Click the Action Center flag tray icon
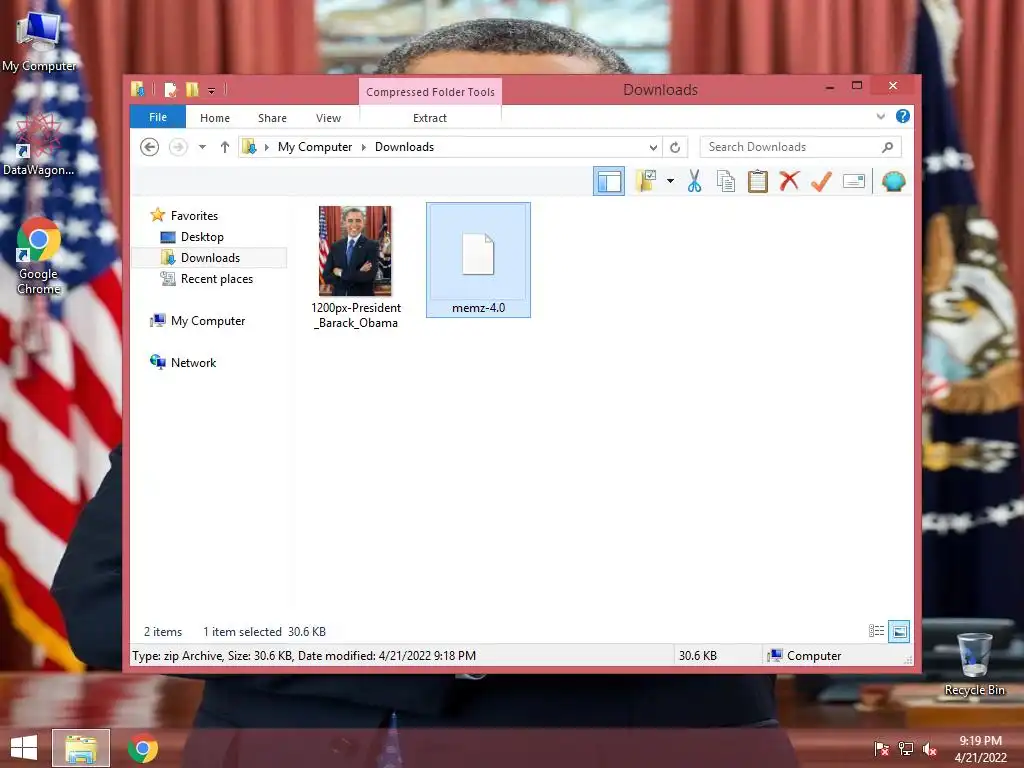 pyautogui.click(x=882, y=748)
